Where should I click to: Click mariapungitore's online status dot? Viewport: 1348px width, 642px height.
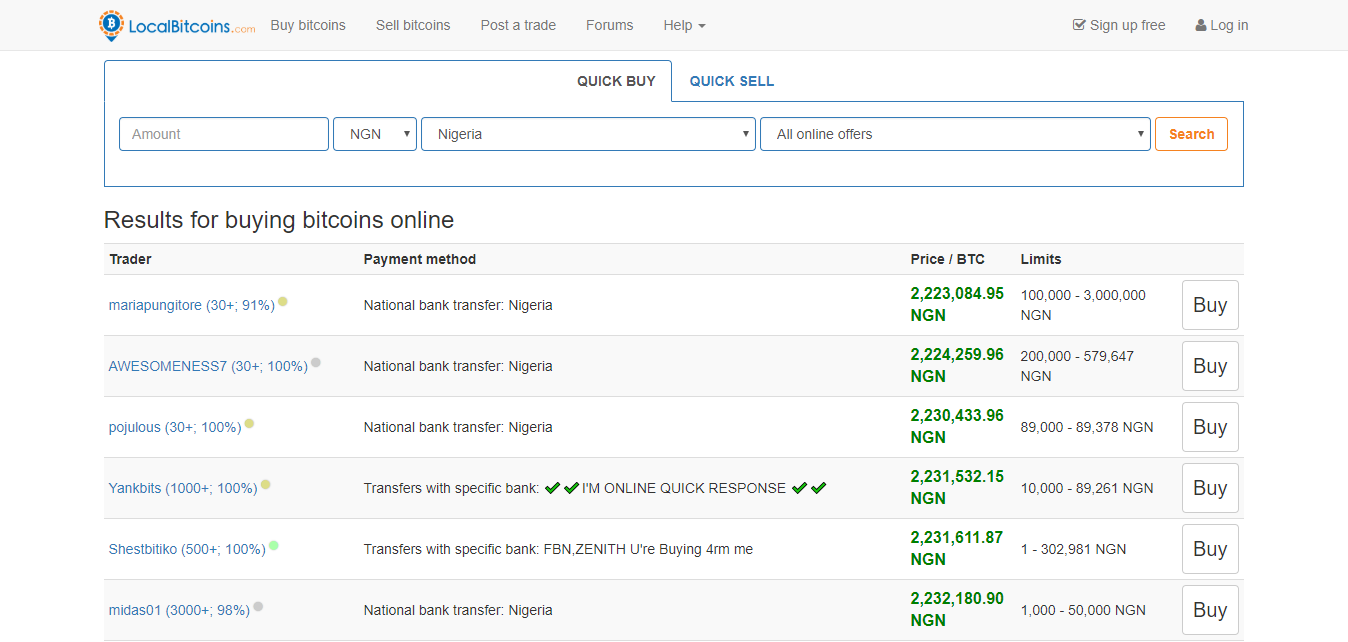coord(283,301)
